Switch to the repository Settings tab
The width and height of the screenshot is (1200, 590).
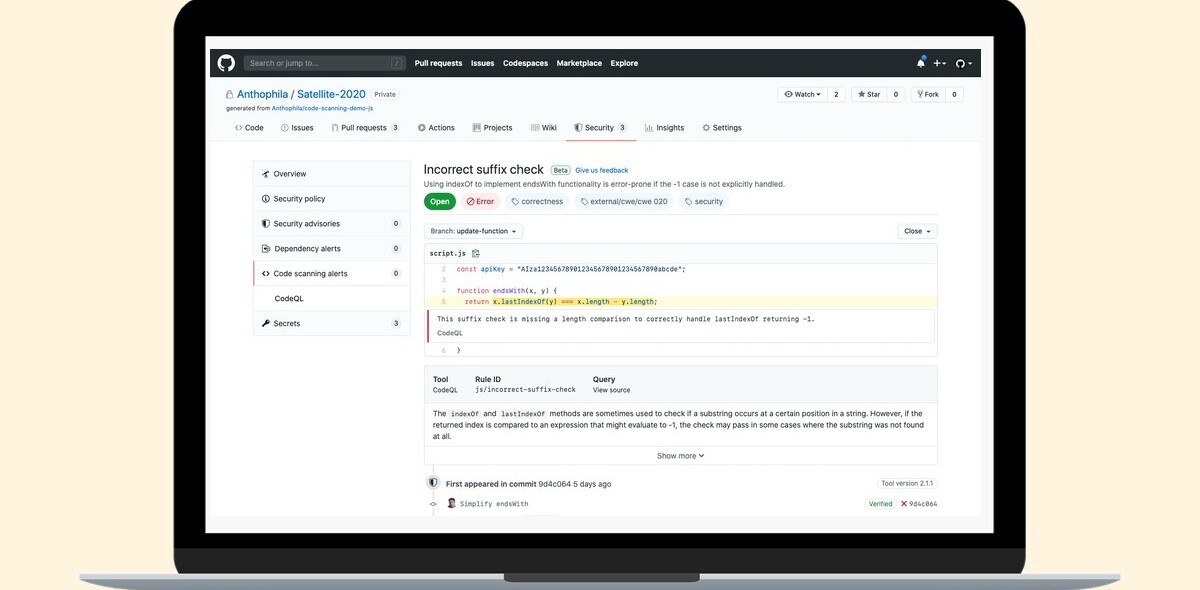[724, 127]
